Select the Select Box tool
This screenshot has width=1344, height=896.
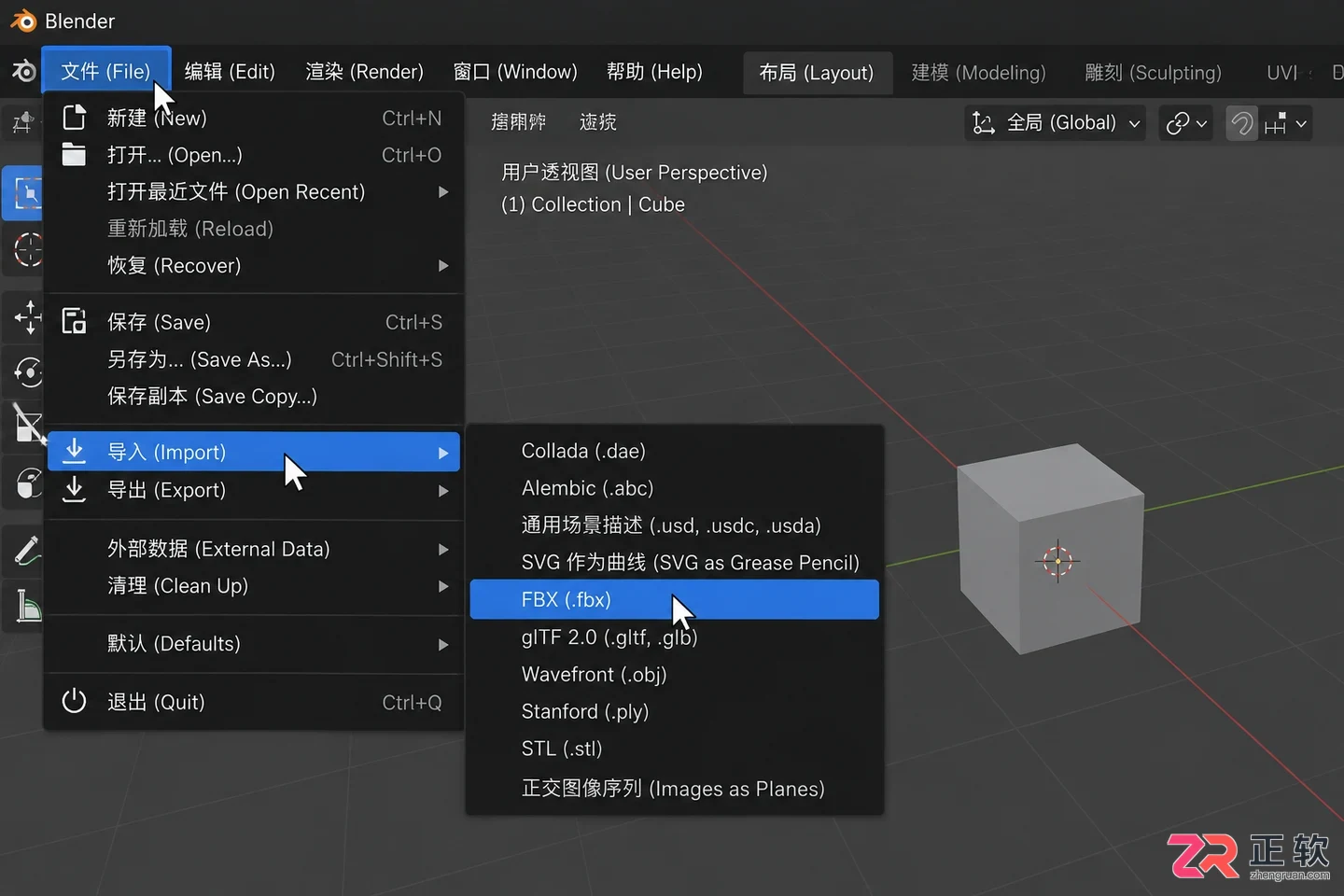(24, 194)
